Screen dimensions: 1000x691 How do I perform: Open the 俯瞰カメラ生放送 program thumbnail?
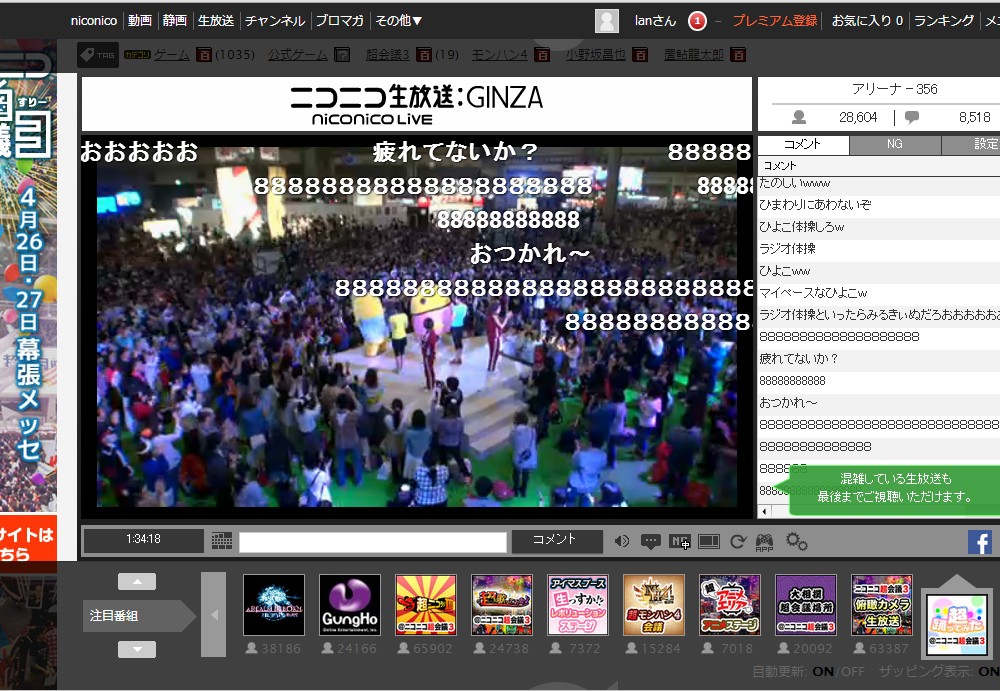pyautogui.click(x=881, y=605)
